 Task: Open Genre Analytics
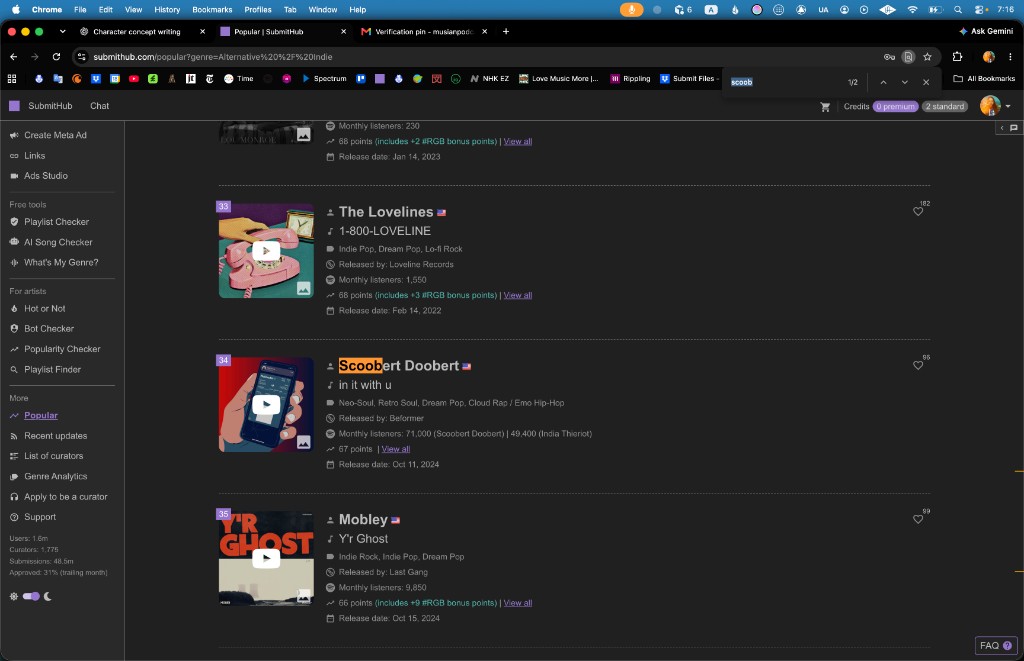click(x=56, y=476)
